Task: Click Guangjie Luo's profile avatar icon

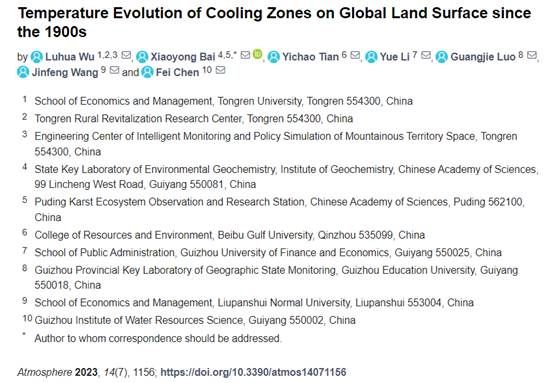Action: [x=442, y=57]
